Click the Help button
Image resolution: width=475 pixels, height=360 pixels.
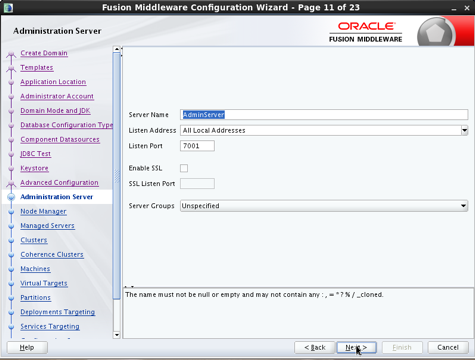pyautogui.click(x=27, y=347)
